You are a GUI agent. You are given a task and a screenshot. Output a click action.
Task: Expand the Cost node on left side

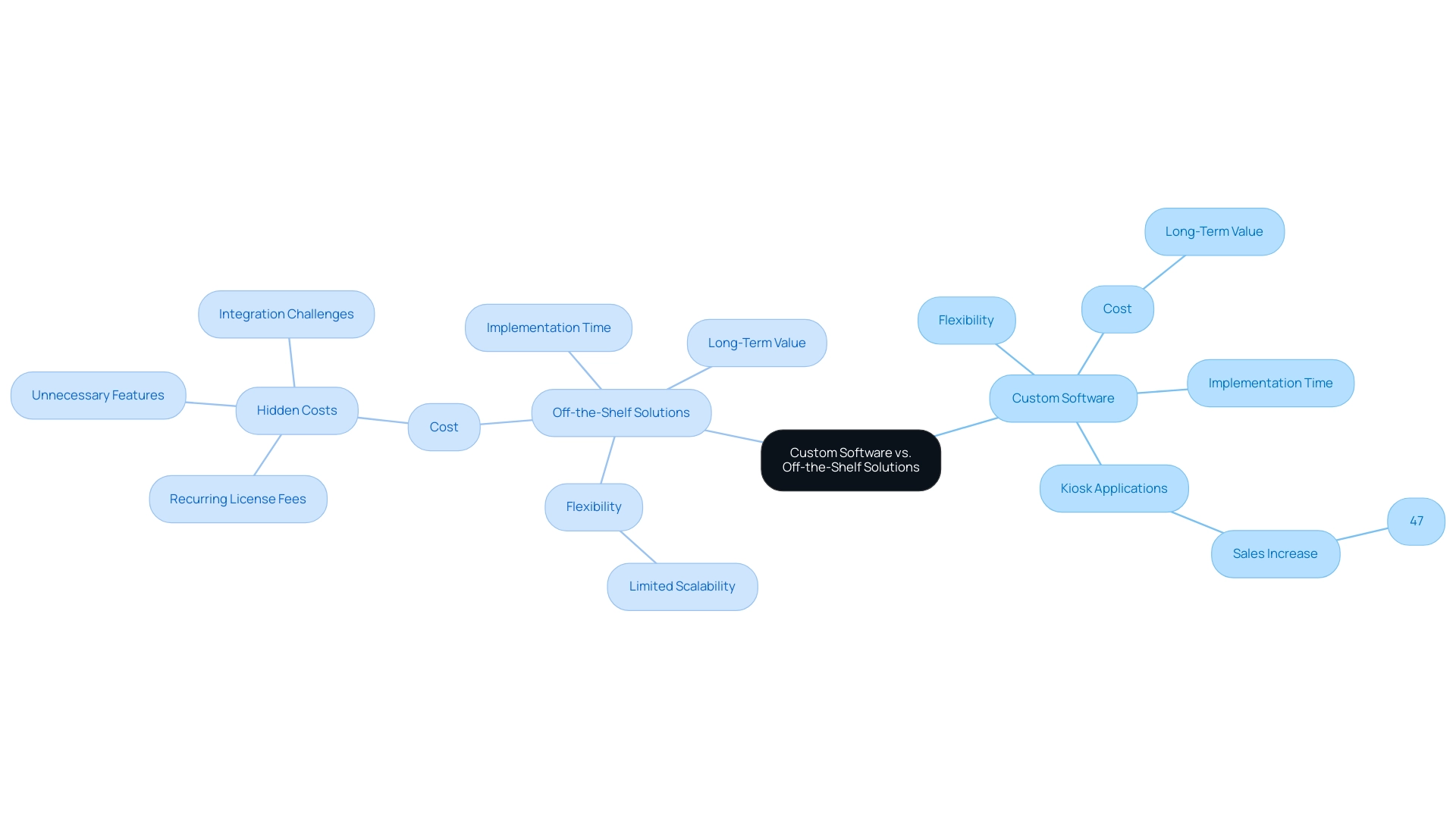point(443,427)
